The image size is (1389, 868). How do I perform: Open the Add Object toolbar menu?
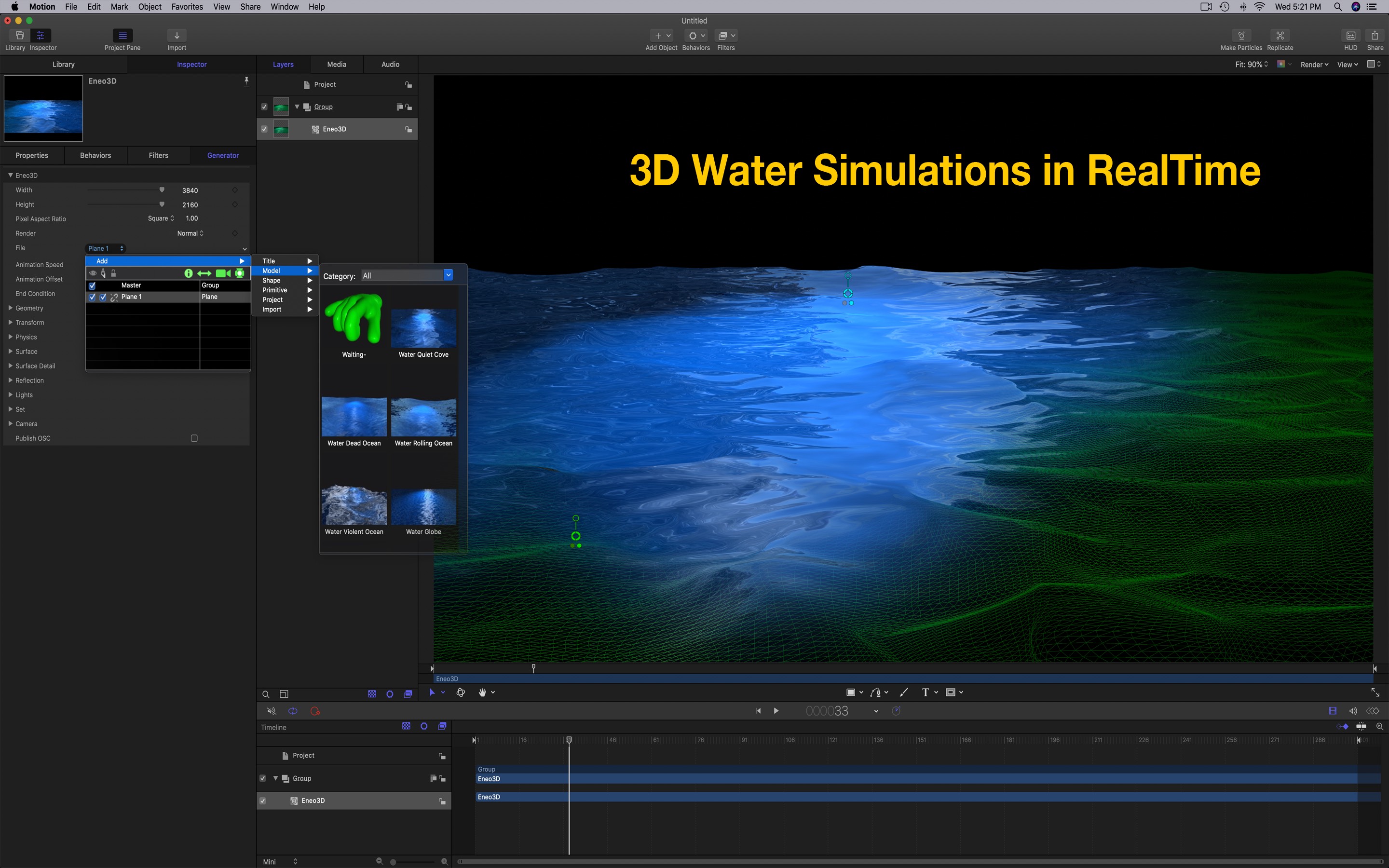[x=662, y=36]
